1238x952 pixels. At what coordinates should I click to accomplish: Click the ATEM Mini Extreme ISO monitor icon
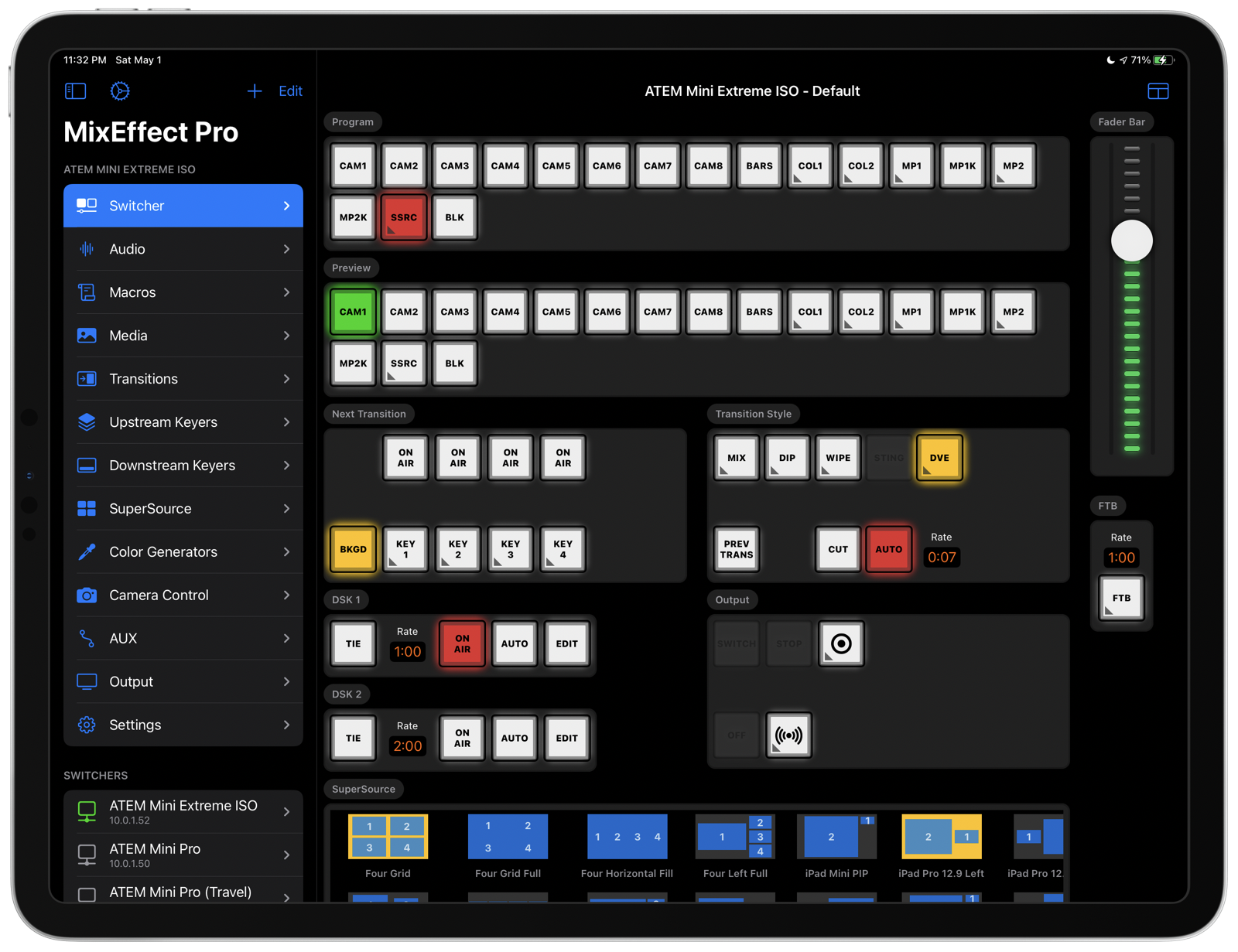(87, 811)
